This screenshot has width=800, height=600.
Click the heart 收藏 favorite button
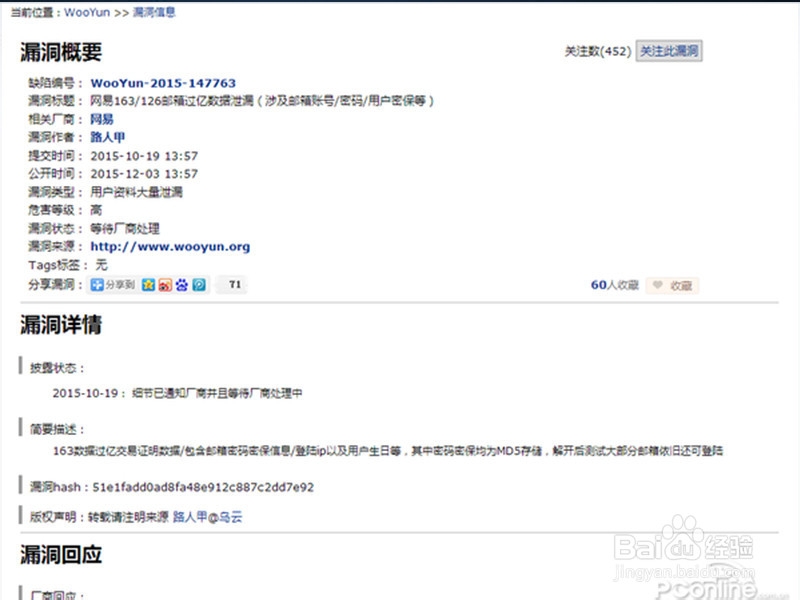(x=672, y=285)
